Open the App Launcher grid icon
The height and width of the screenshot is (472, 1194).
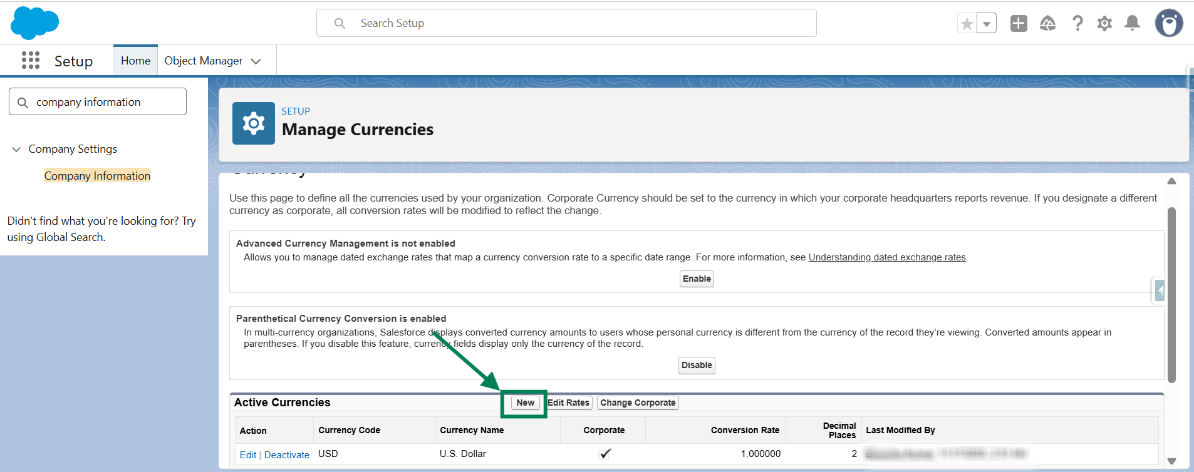click(30, 61)
